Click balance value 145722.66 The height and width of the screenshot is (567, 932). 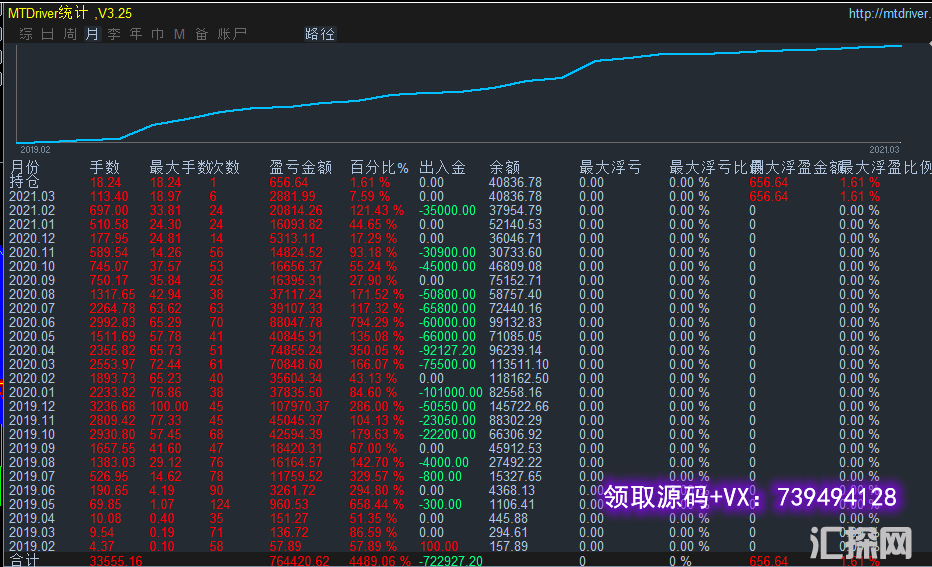click(519, 406)
